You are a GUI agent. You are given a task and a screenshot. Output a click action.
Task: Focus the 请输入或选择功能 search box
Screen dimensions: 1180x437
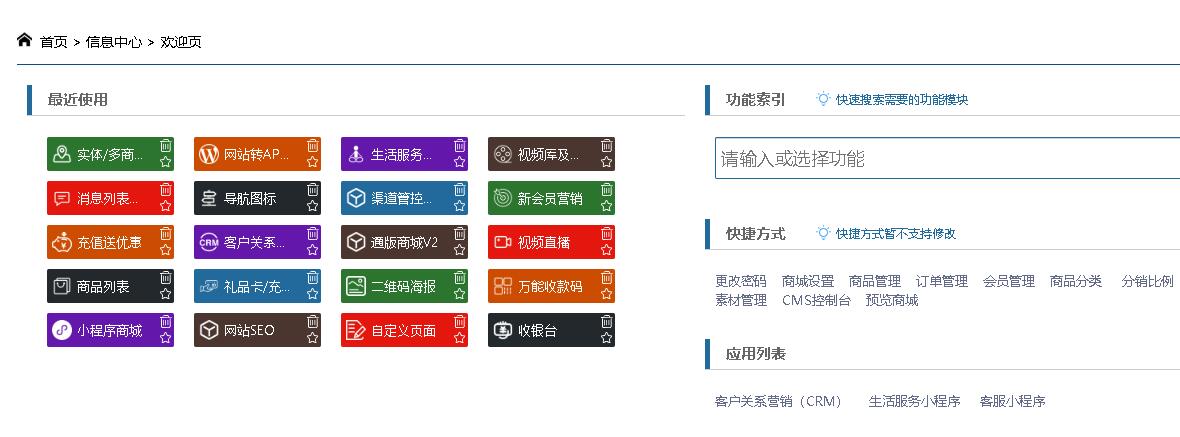coord(947,158)
